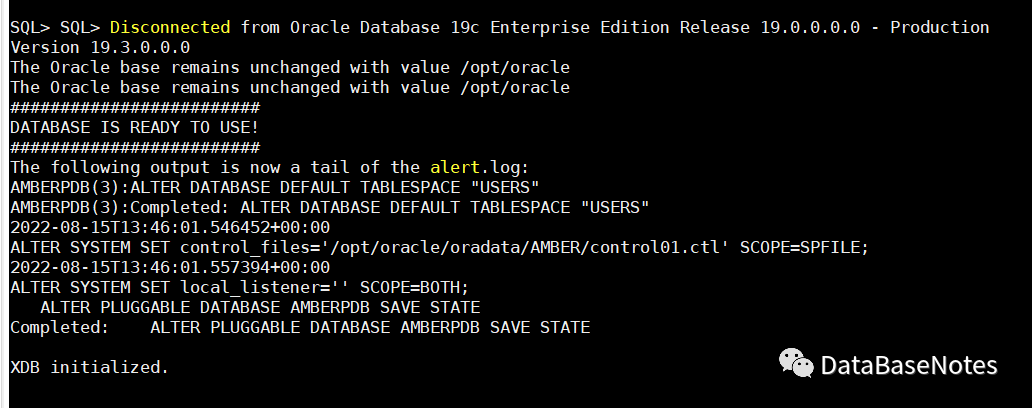1032x408 pixels.
Task: Click the DataBaseNotes watermark text
Action: 908,366
